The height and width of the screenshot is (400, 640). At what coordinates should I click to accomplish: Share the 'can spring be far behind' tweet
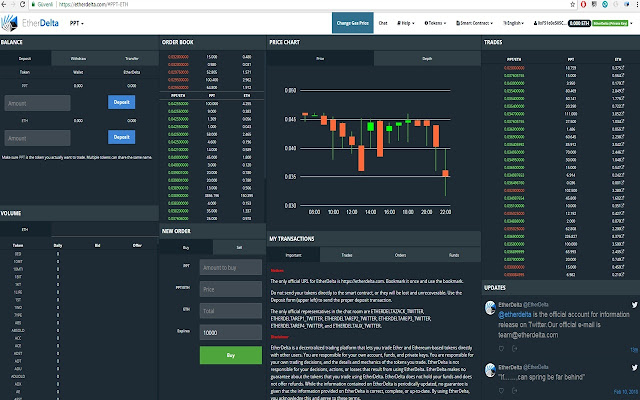pyautogui.click(x=514, y=391)
